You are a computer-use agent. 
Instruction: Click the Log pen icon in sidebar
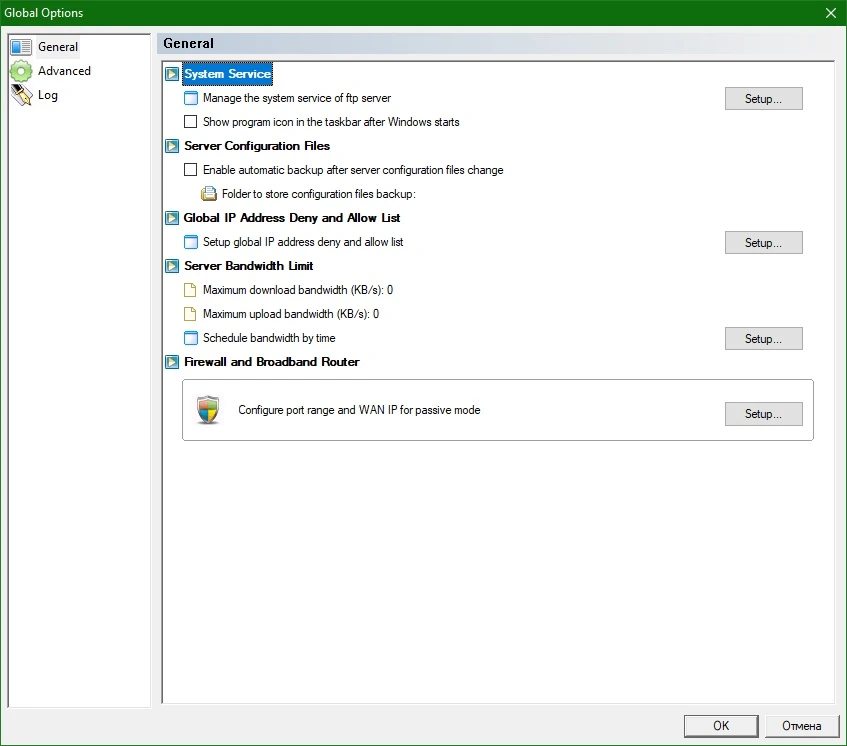point(22,95)
